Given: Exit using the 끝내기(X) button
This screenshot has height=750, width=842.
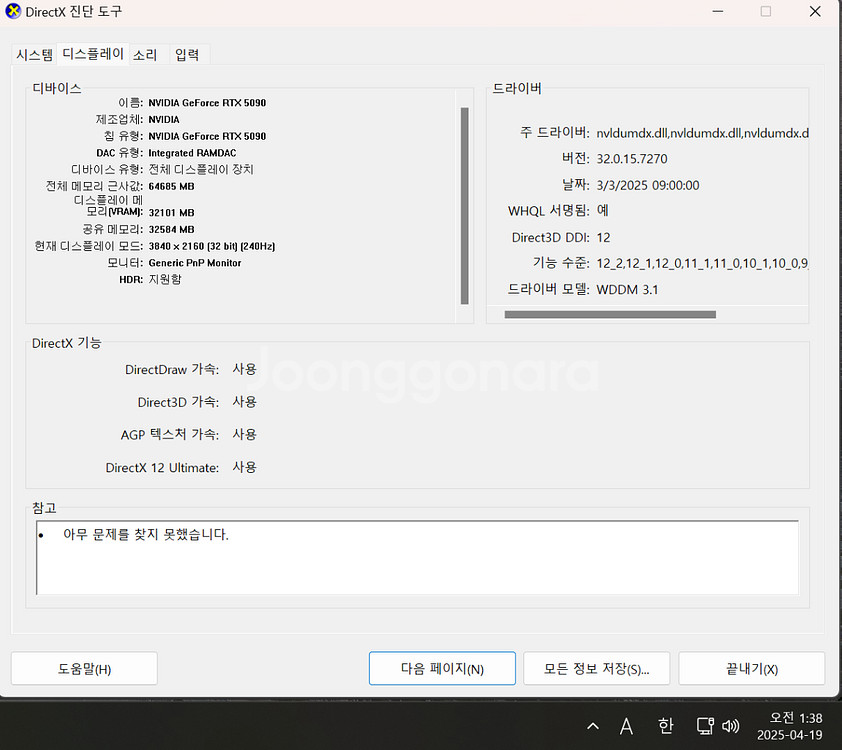Looking at the screenshot, I should tap(752, 668).
